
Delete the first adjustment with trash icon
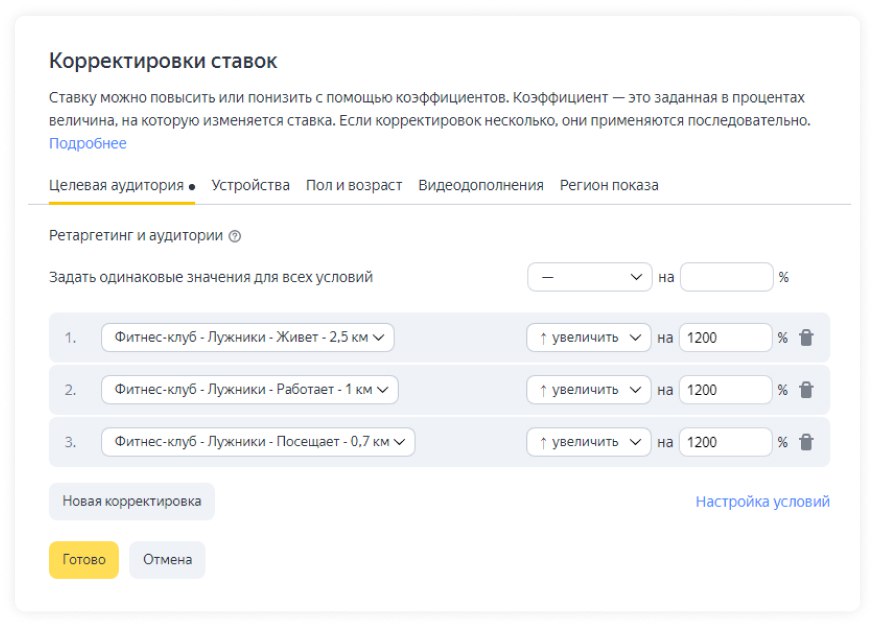coord(807,338)
